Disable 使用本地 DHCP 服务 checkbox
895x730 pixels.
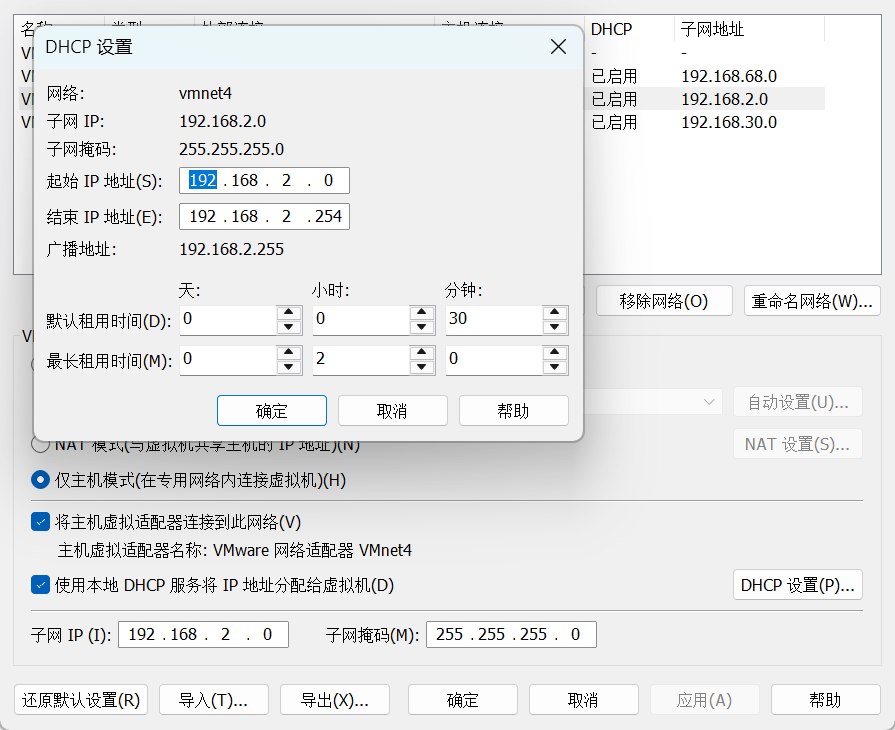[x=40, y=584]
